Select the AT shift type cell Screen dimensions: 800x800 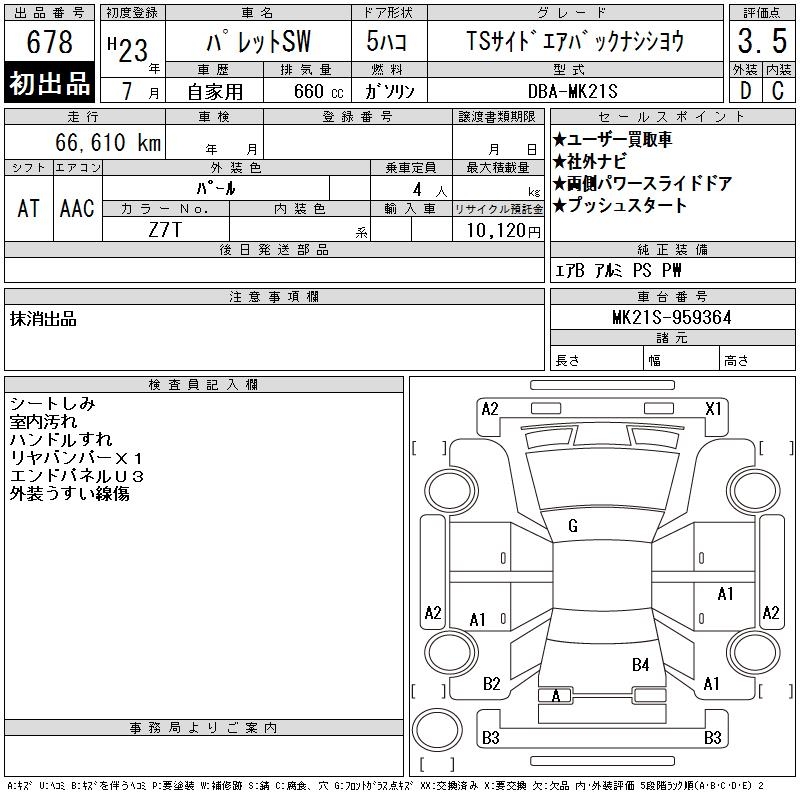click(28, 208)
